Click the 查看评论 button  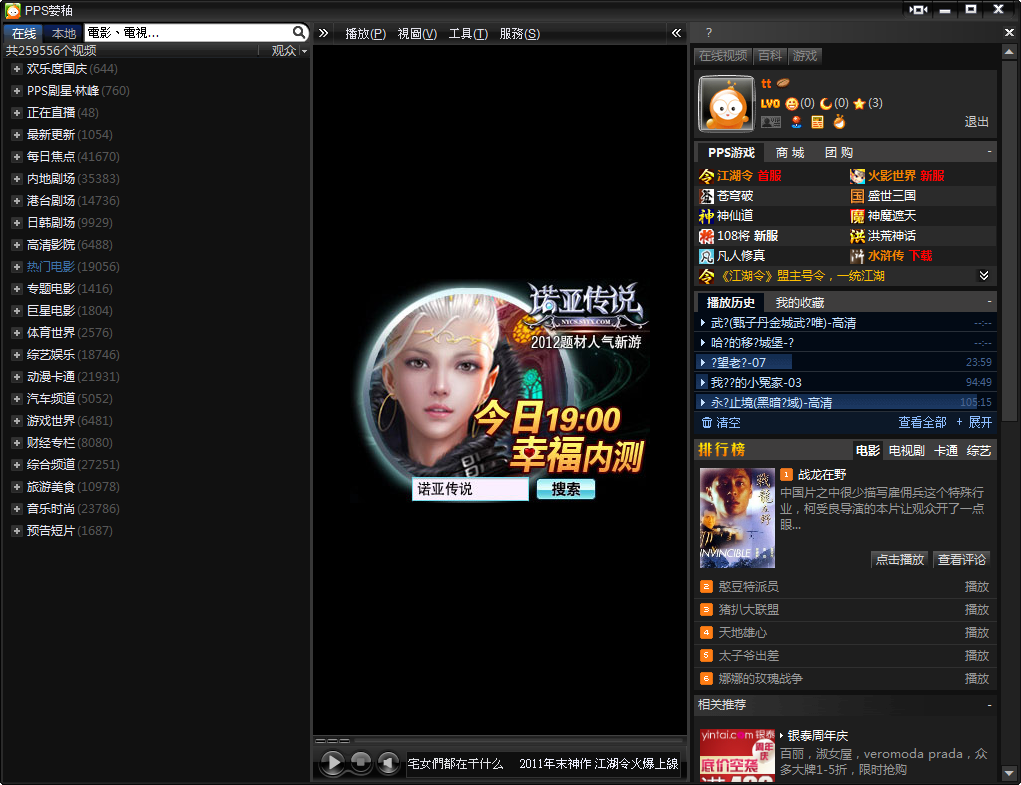tap(962, 559)
